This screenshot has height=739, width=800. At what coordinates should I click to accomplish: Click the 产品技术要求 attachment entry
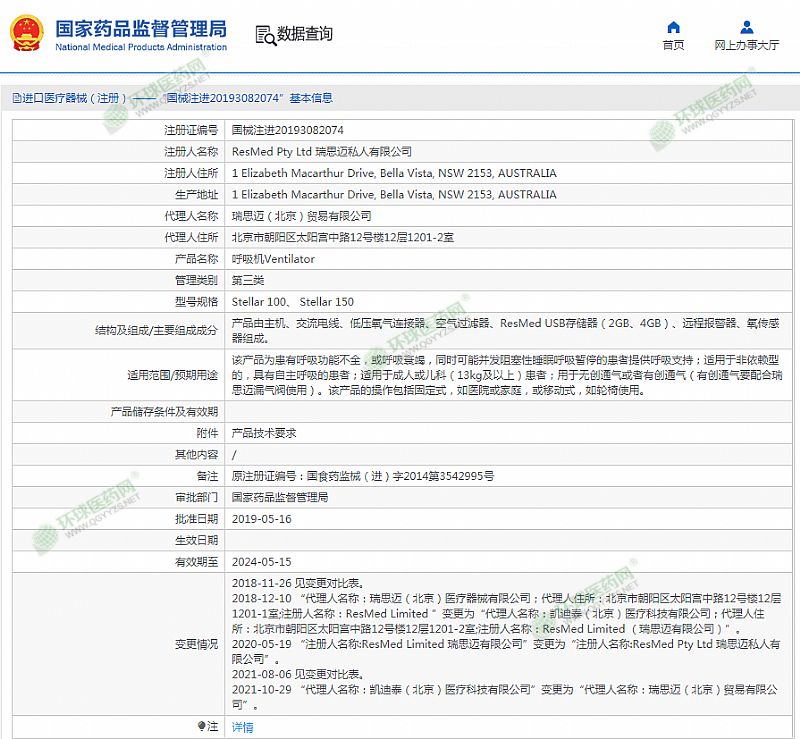point(264,433)
